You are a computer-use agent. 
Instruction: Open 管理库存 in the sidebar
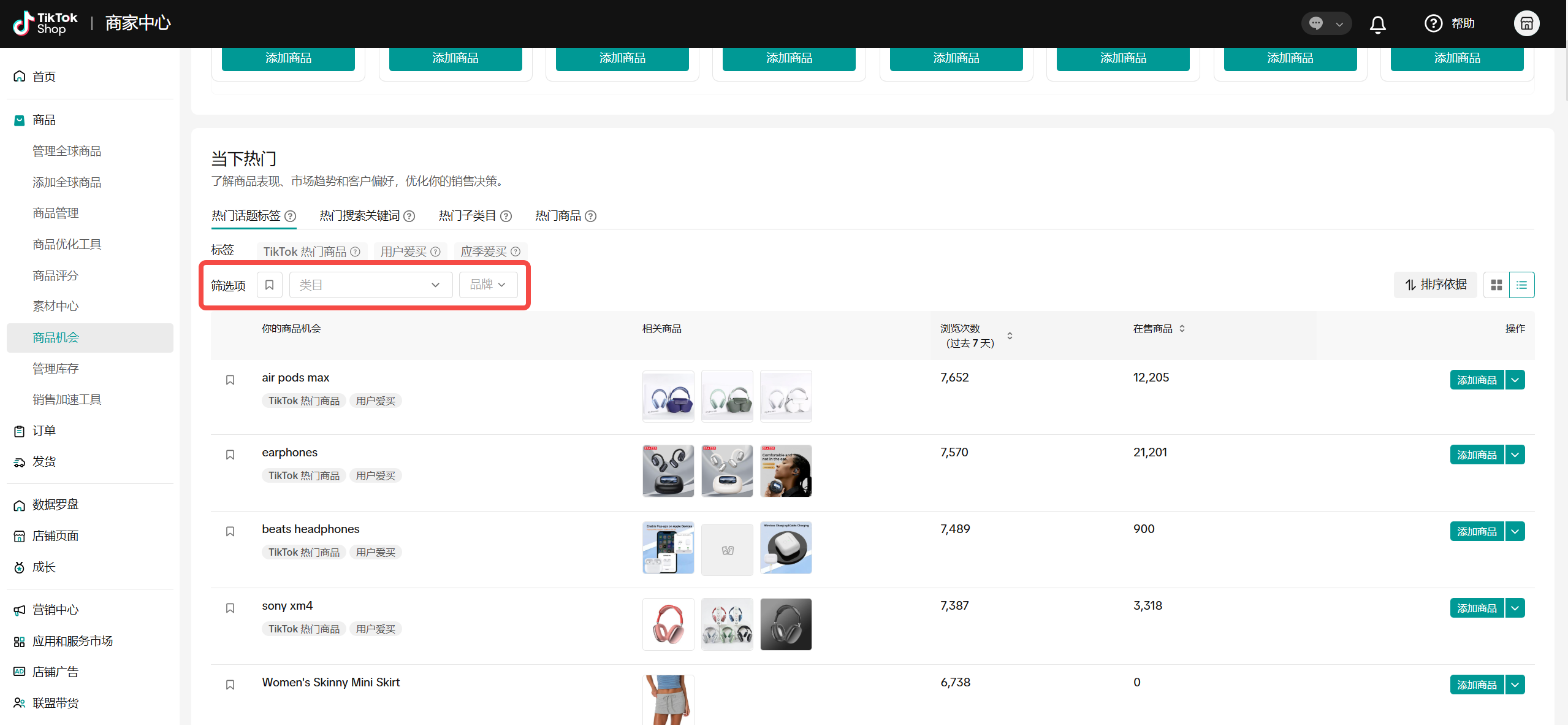coord(56,369)
